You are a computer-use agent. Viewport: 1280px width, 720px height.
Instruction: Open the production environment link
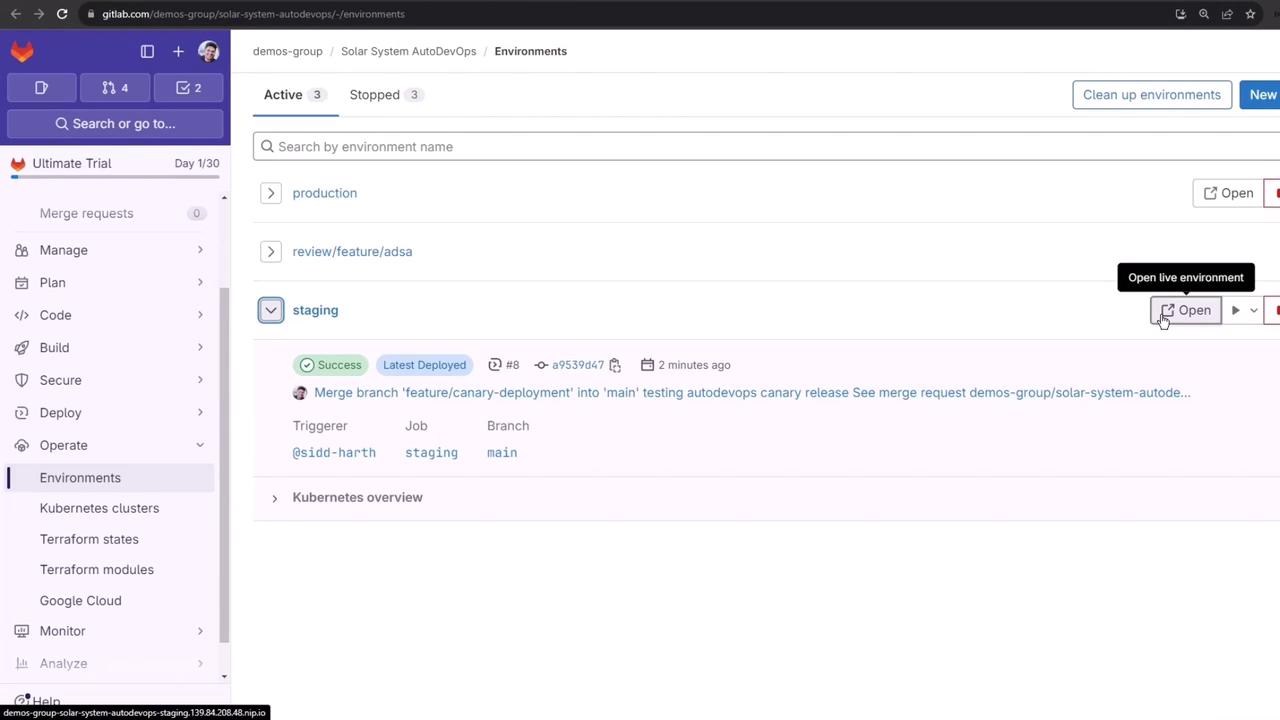(x=325, y=193)
